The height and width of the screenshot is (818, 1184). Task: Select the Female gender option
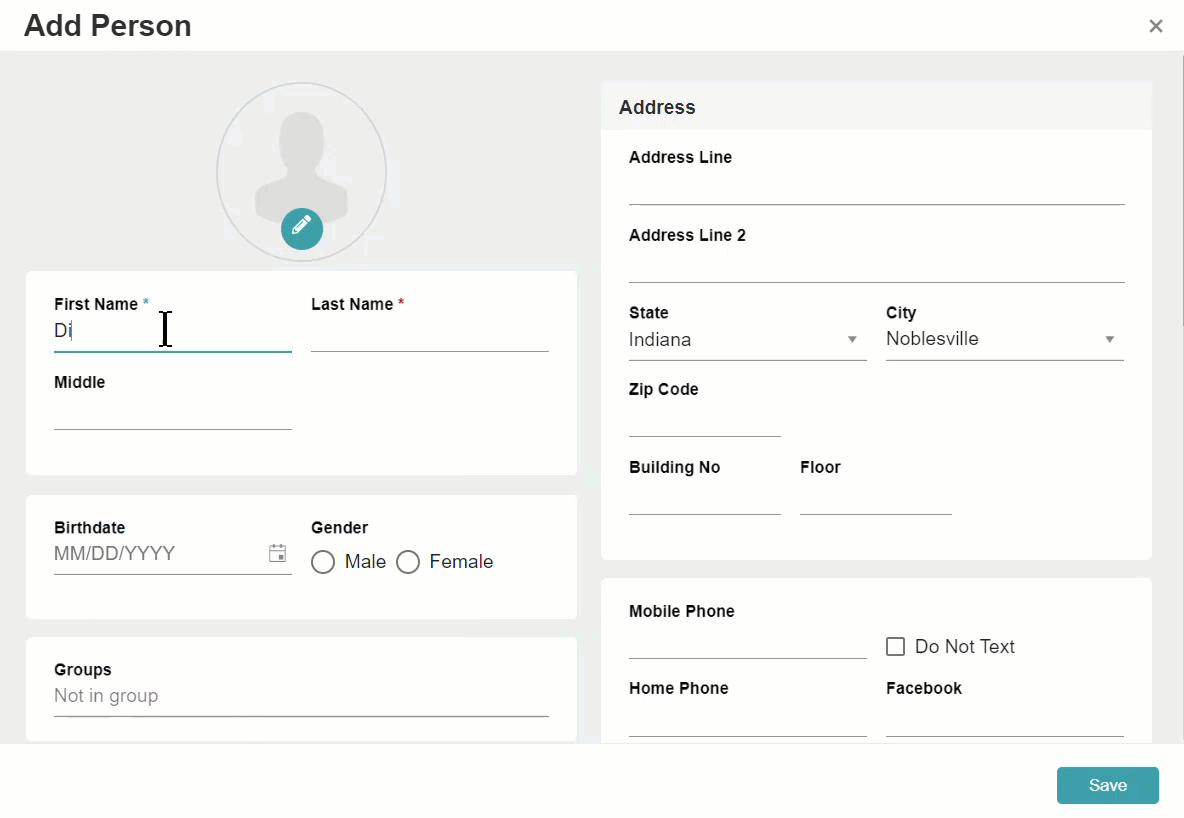click(x=408, y=562)
